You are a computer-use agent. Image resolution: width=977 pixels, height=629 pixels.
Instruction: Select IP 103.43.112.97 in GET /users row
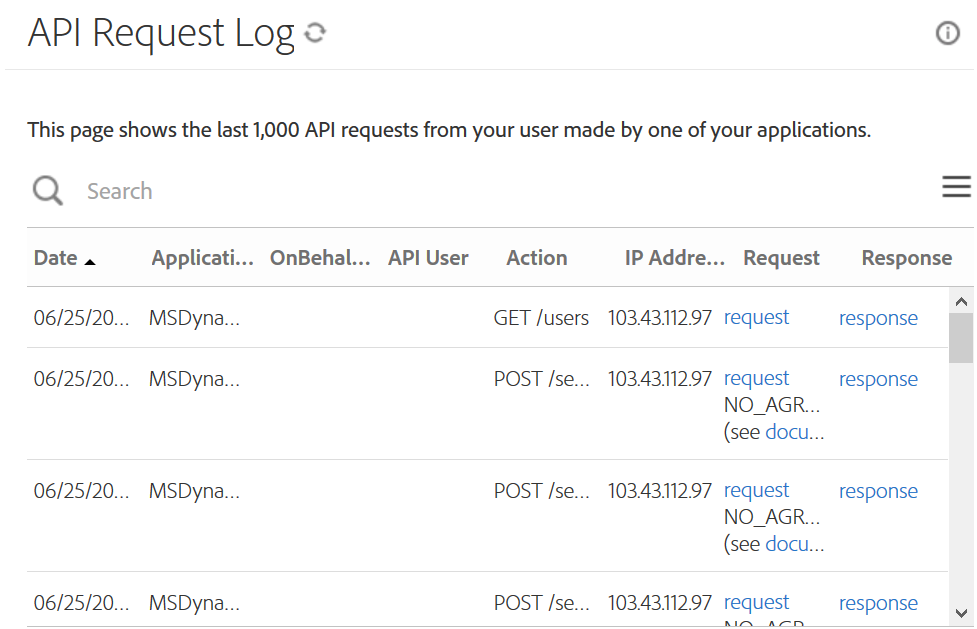[x=659, y=318]
